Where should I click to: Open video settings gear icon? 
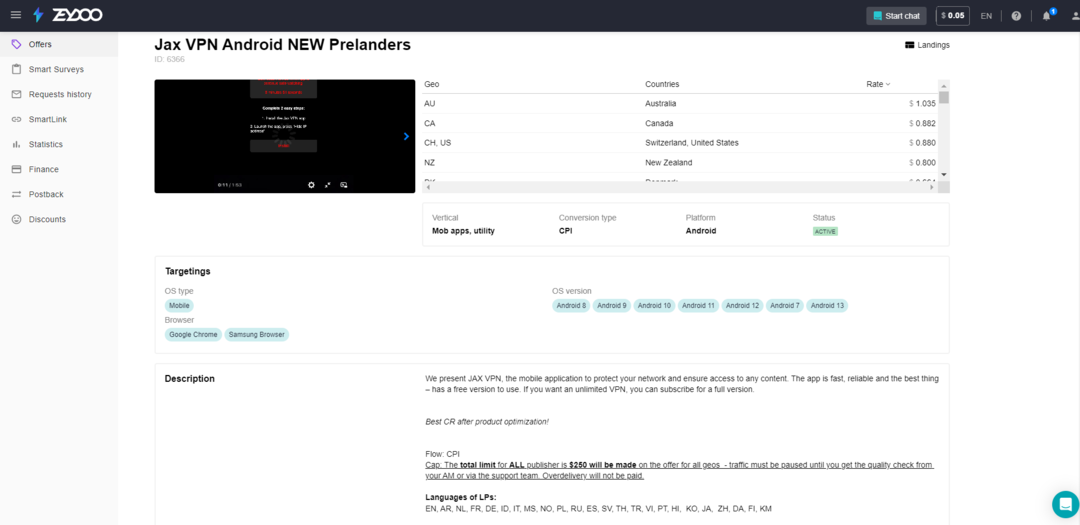[311, 185]
